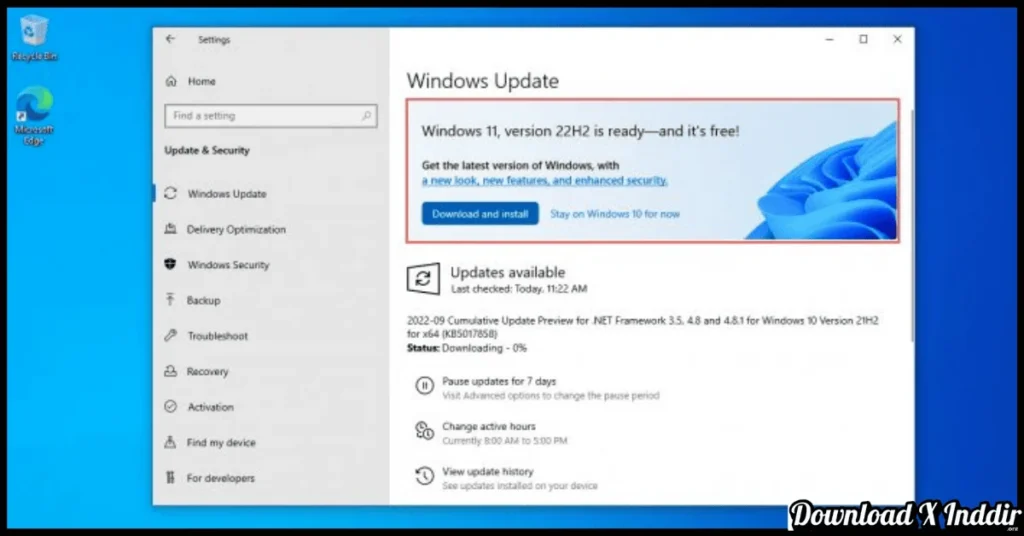Open Recycle Bin desktop icon
Image resolution: width=1024 pixels, height=536 pixels.
pyautogui.click(x=34, y=38)
